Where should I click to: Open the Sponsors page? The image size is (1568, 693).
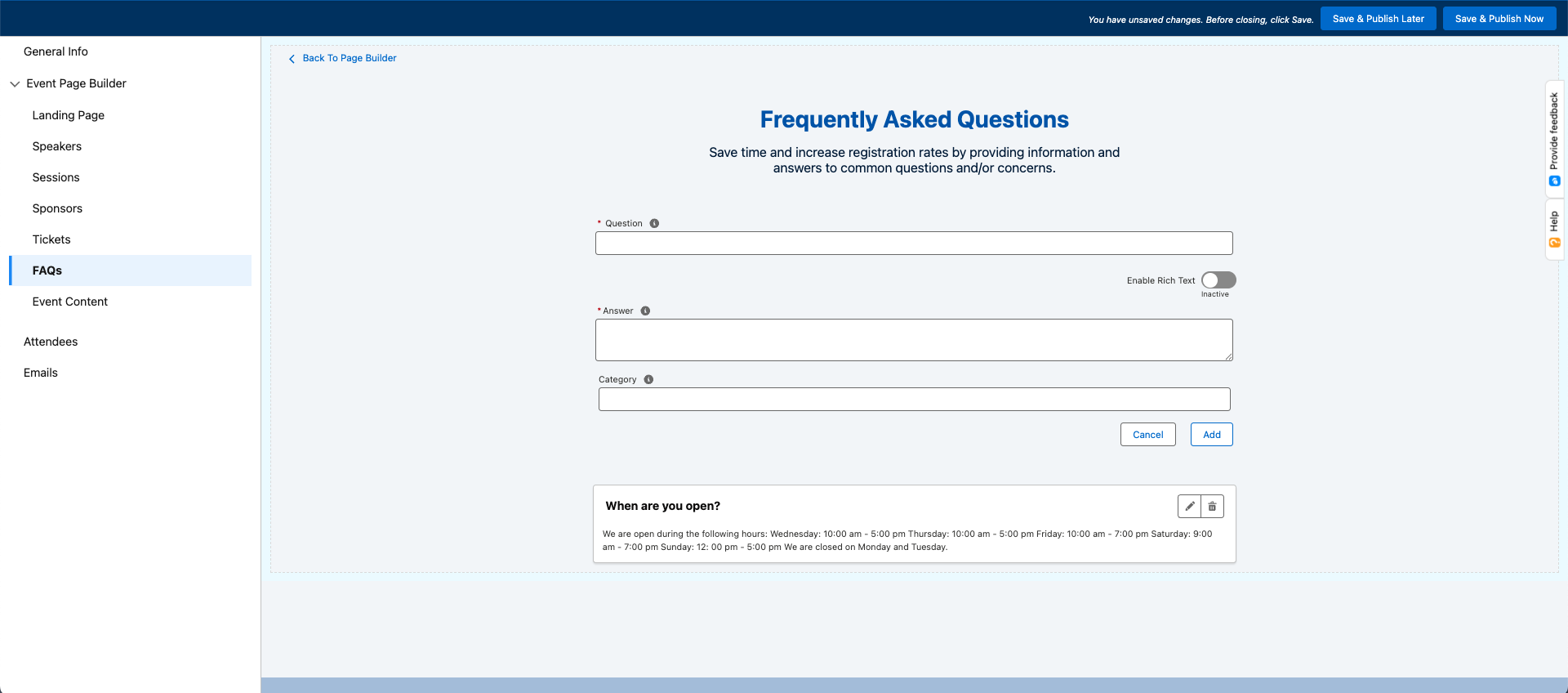pyautogui.click(x=57, y=208)
